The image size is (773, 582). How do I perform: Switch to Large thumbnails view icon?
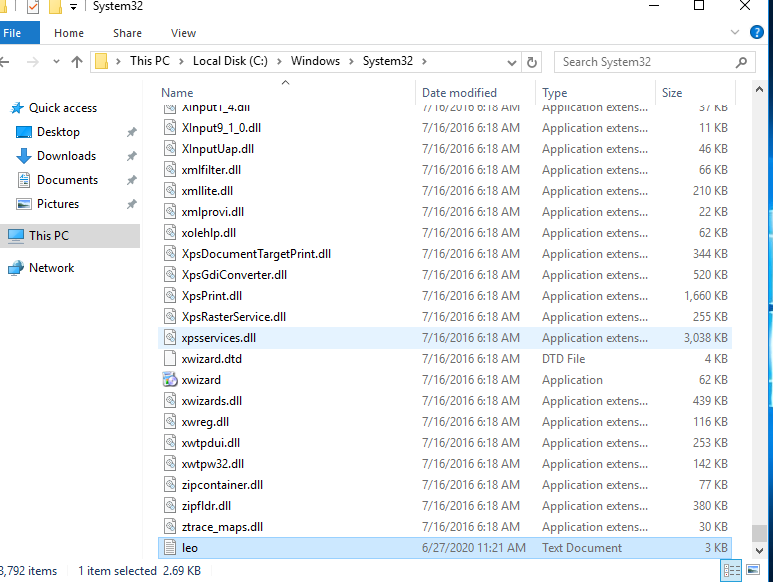tap(753, 571)
